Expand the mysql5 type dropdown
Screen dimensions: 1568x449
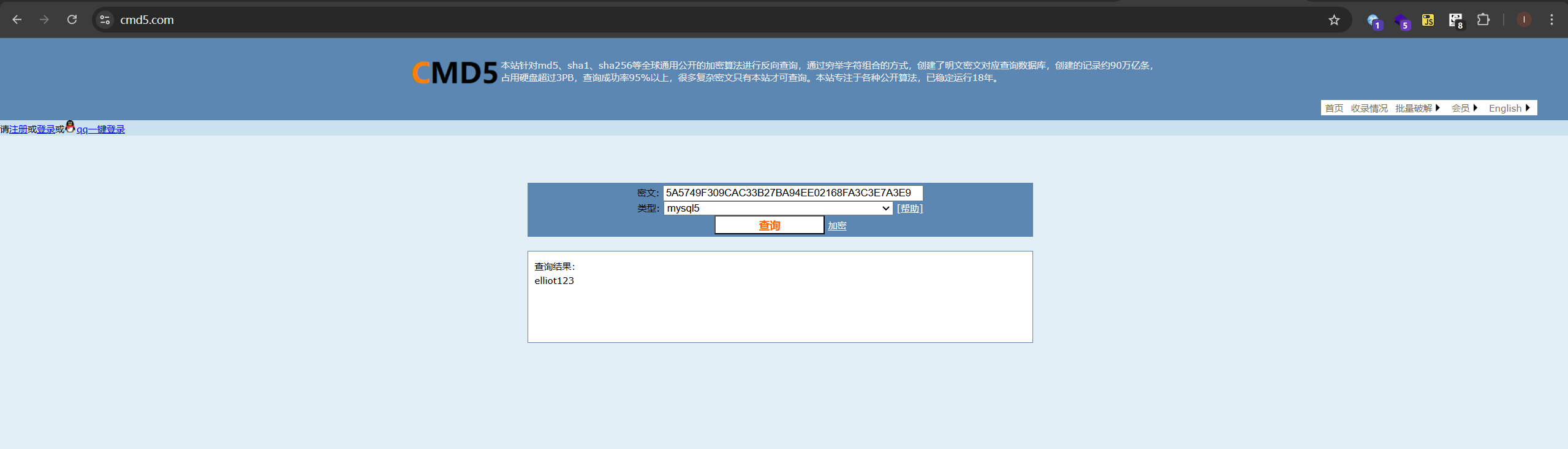coord(778,209)
